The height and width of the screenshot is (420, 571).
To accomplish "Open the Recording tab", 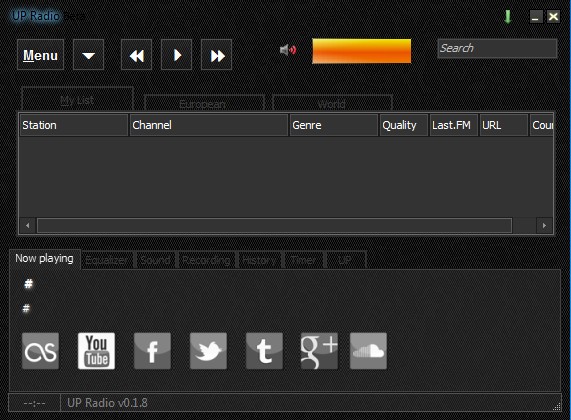I will pos(206,260).
